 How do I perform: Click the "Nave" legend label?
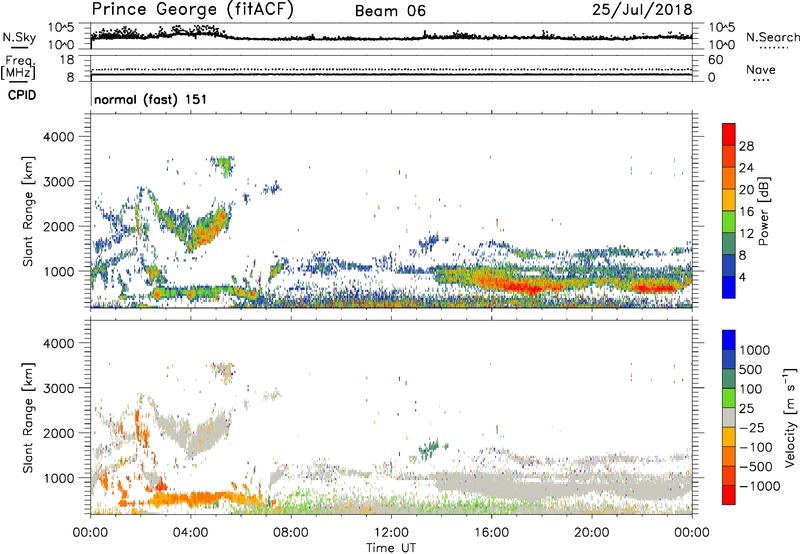(761, 69)
